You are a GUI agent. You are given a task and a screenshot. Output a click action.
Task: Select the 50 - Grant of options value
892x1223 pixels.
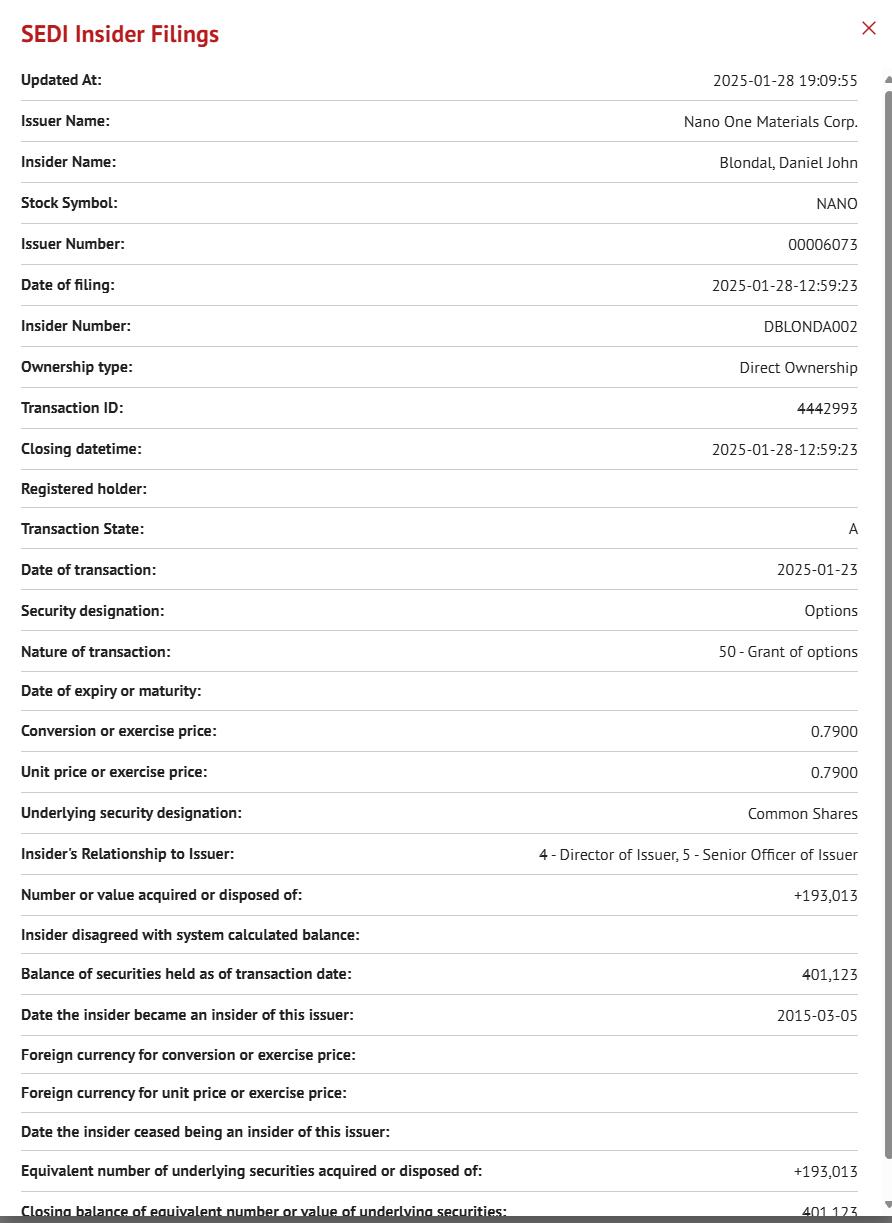point(788,652)
